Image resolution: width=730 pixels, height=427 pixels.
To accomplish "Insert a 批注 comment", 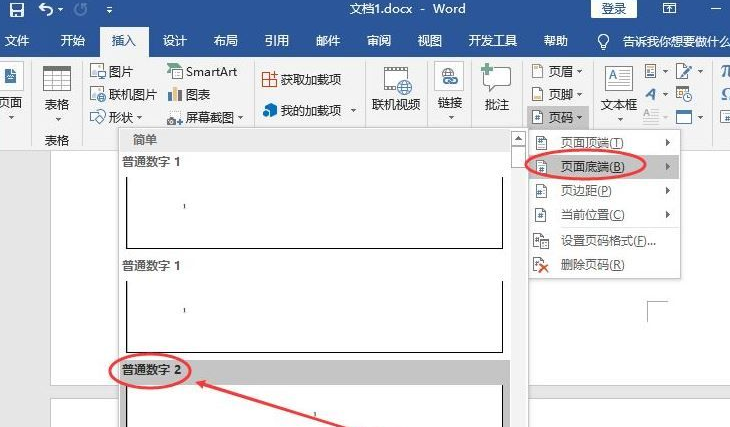I will pyautogui.click(x=497, y=88).
